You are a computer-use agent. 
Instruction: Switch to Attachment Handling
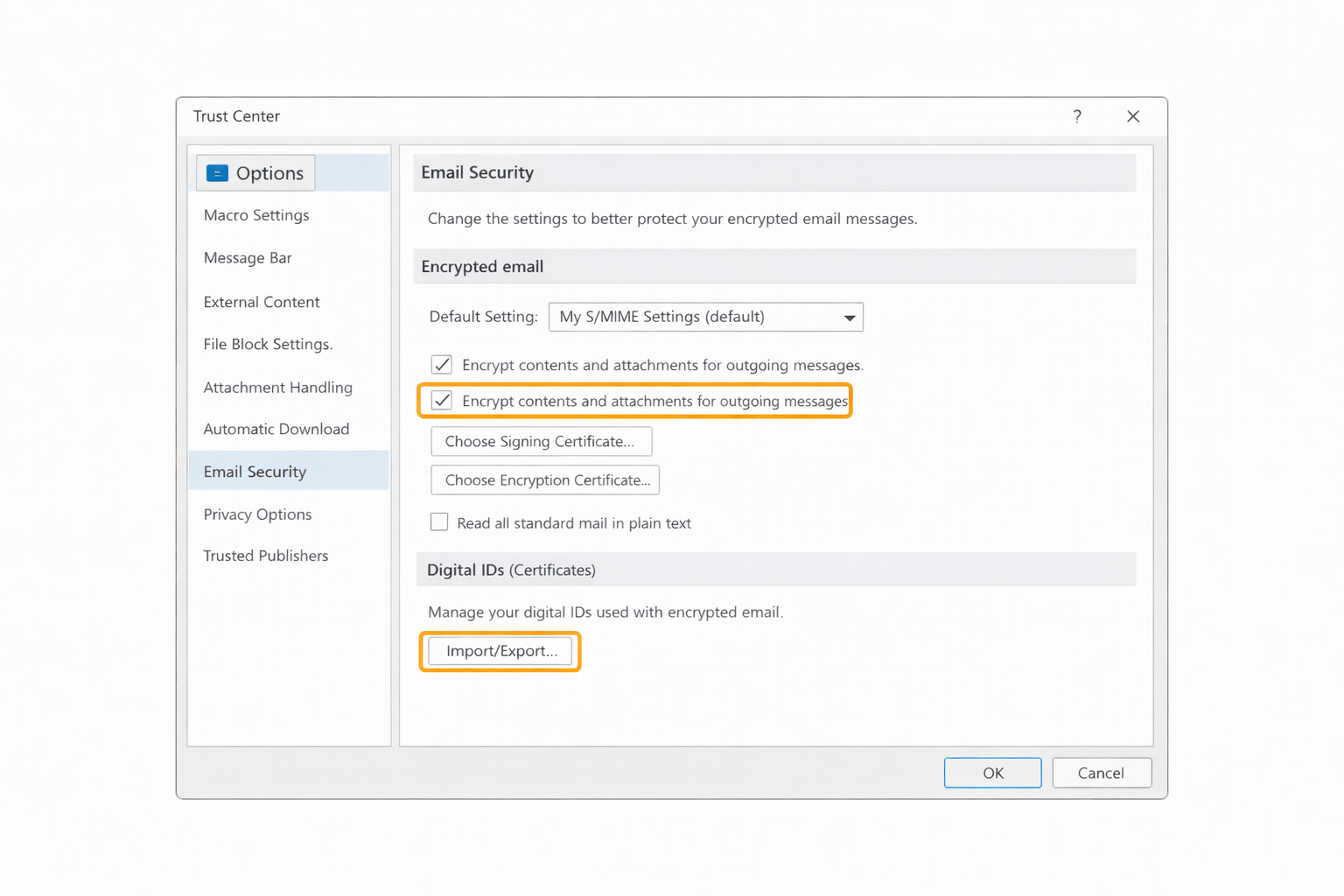[x=277, y=387]
